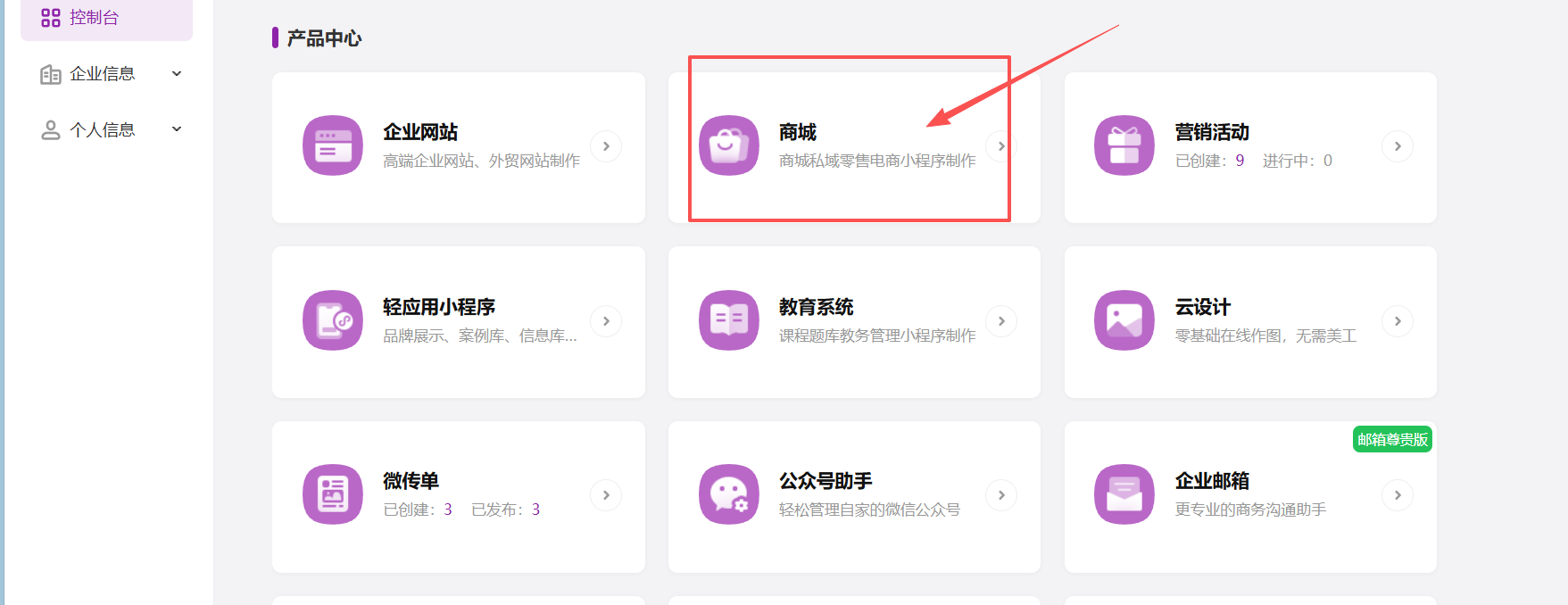
Task: Click the 教育系统 open book icon
Action: coord(729,320)
